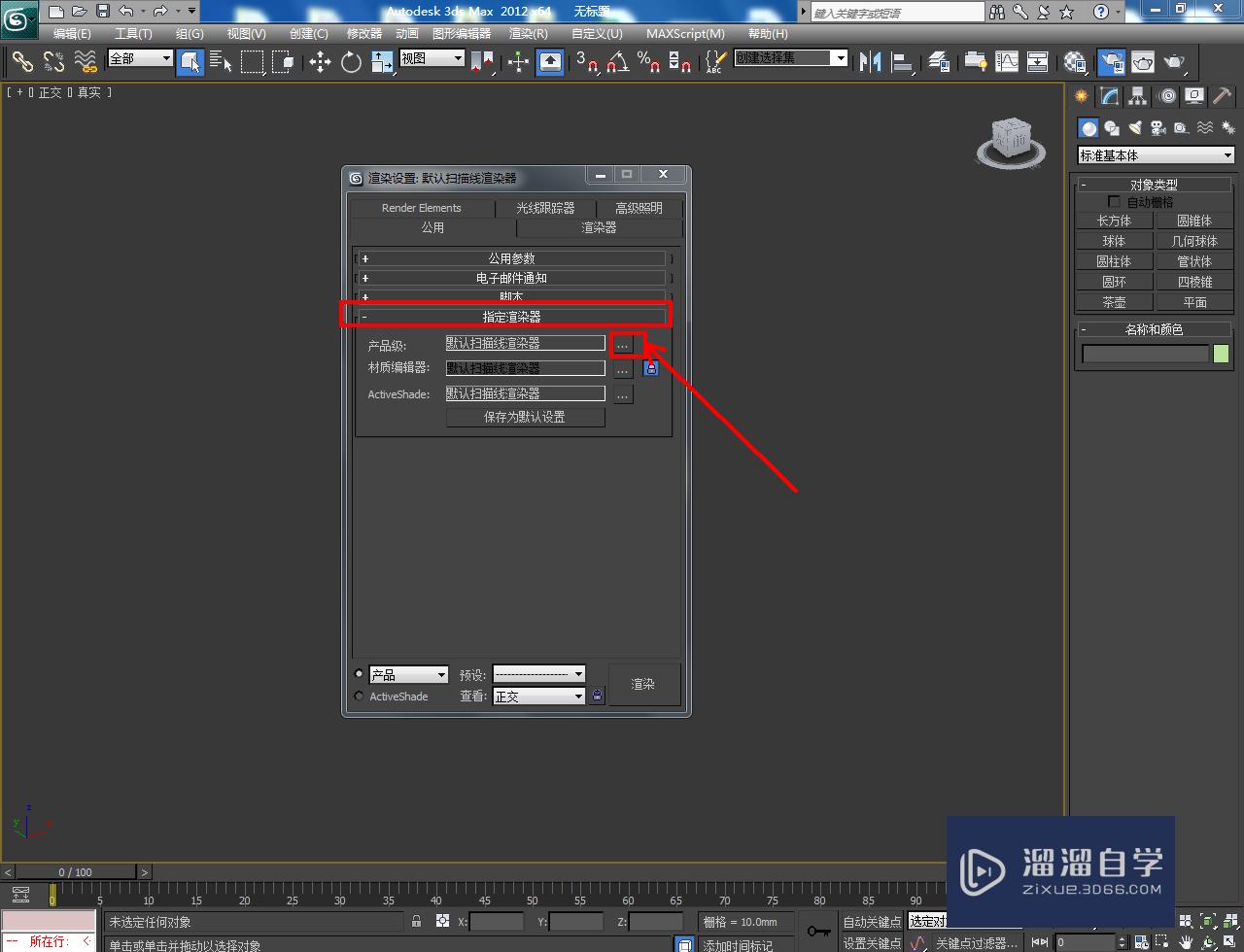The width and height of the screenshot is (1244, 952).
Task: Select the Link tool in main toolbar
Action: point(21,62)
